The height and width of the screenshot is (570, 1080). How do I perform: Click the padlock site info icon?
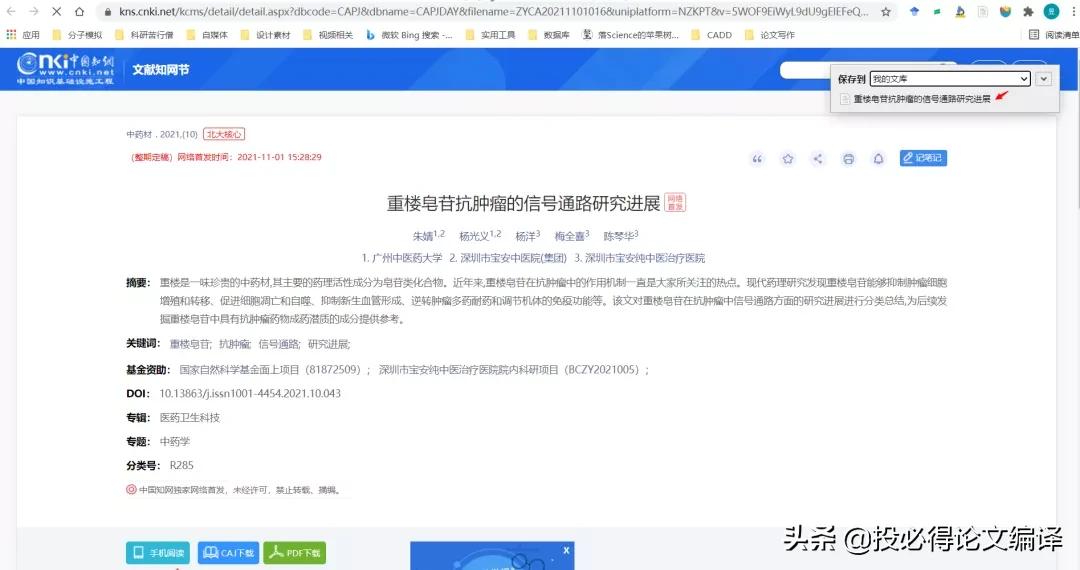[108, 12]
